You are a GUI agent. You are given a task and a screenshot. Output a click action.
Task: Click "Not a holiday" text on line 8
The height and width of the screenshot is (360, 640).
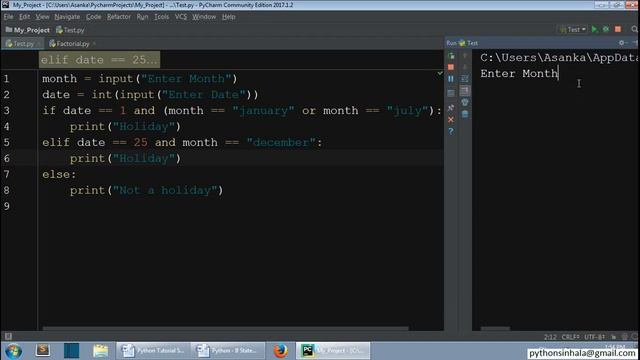coord(164,191)
